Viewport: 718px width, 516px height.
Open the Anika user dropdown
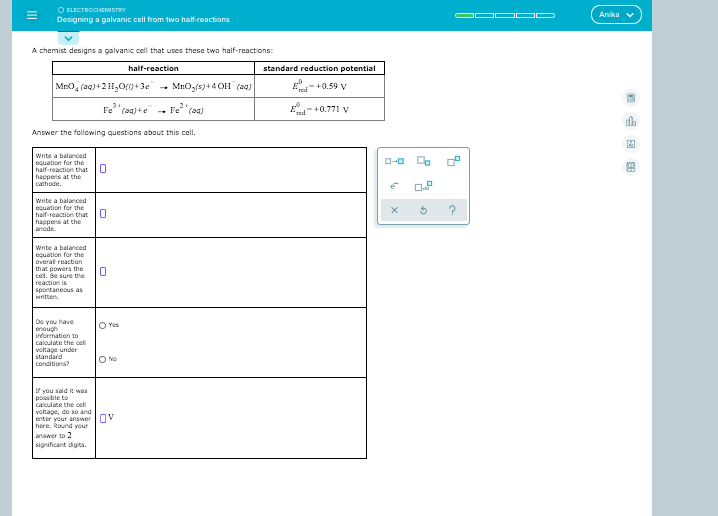tap(616, 15)
